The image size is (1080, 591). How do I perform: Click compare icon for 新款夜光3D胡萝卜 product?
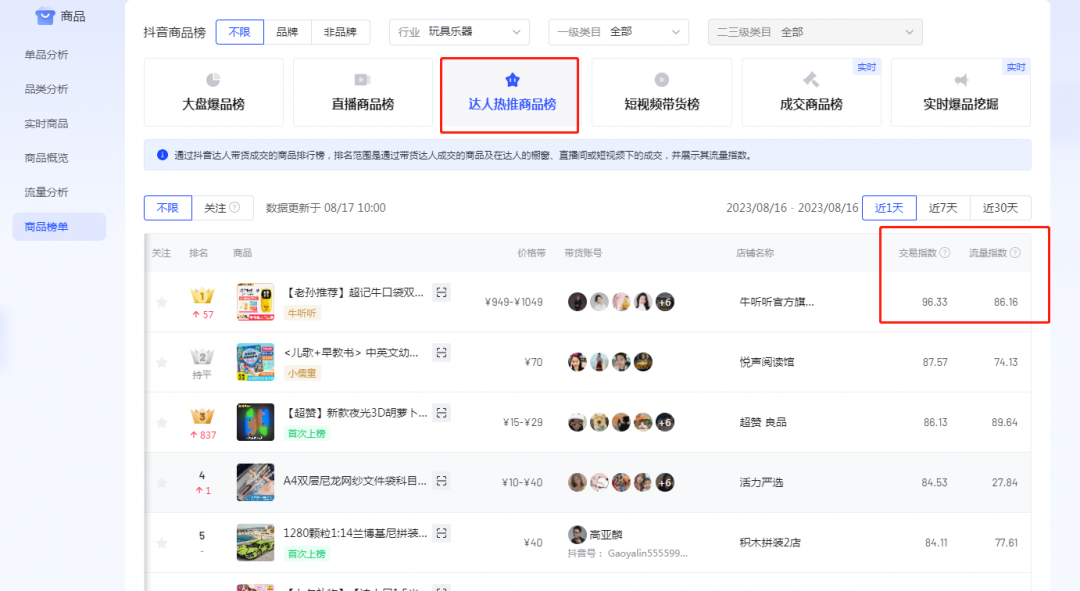pos(442,413)
